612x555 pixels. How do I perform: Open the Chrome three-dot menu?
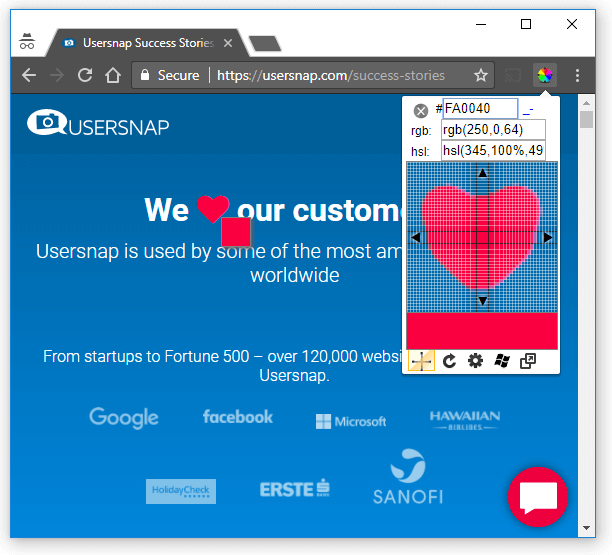[577, 75]
